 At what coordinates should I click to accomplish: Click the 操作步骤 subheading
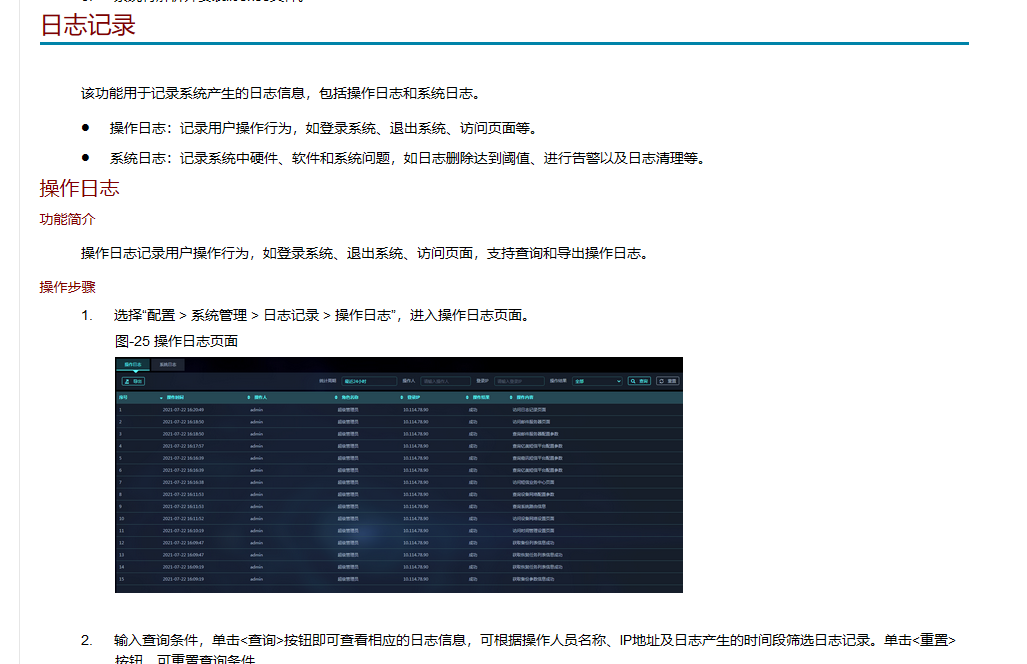(67, 287)
